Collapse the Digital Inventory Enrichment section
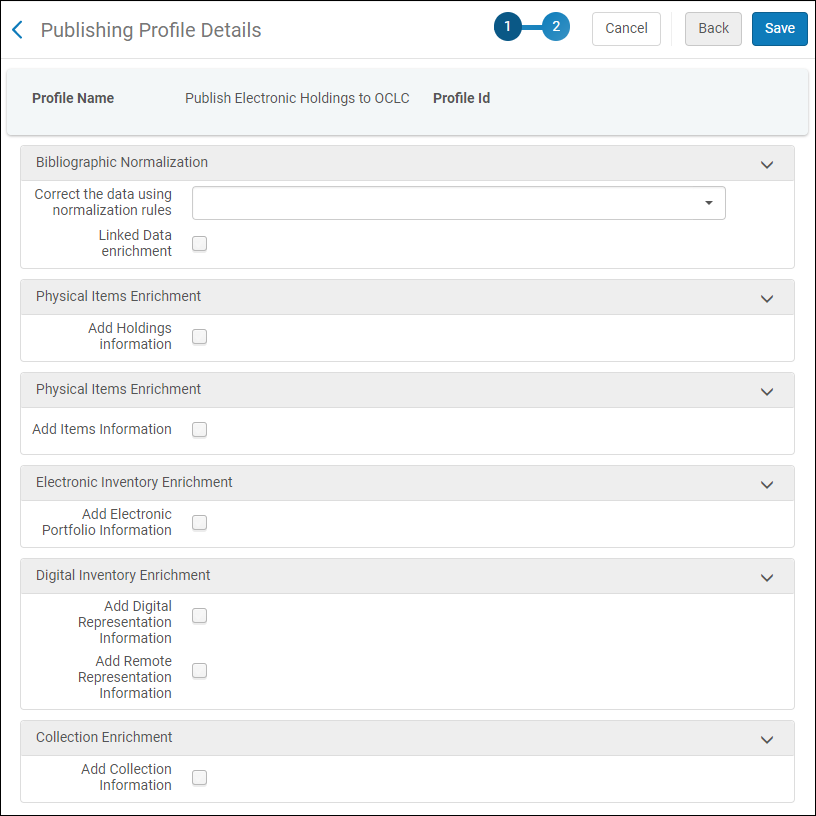 click(767, 577)
